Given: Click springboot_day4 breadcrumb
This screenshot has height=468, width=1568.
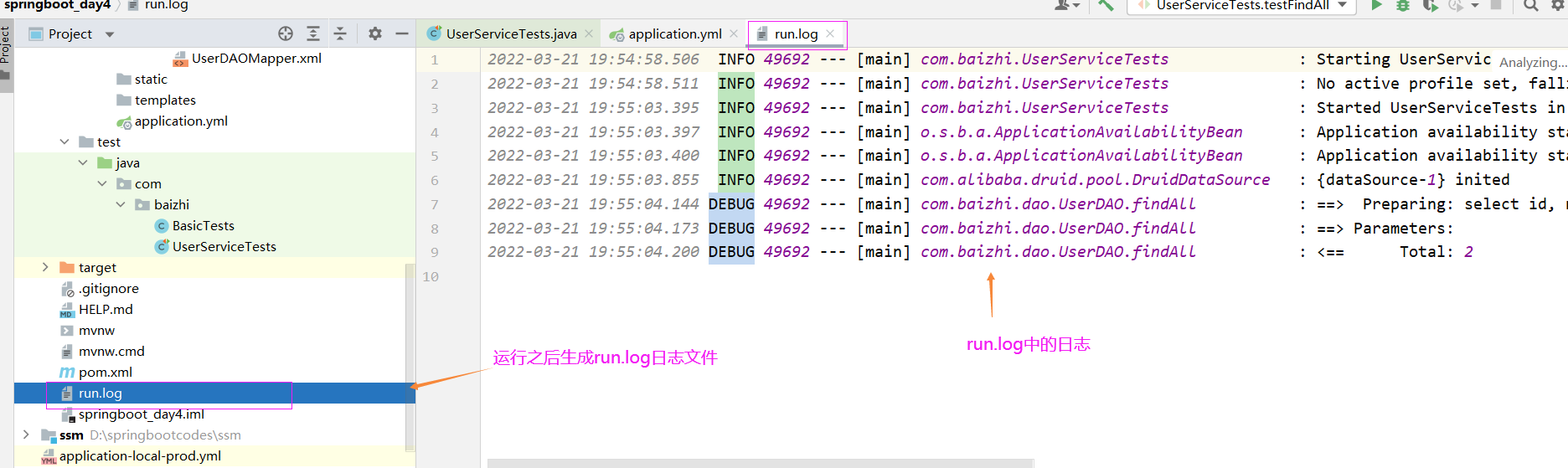Looking at the screenshot, I should pyautogui.click(x=57, y=5).
